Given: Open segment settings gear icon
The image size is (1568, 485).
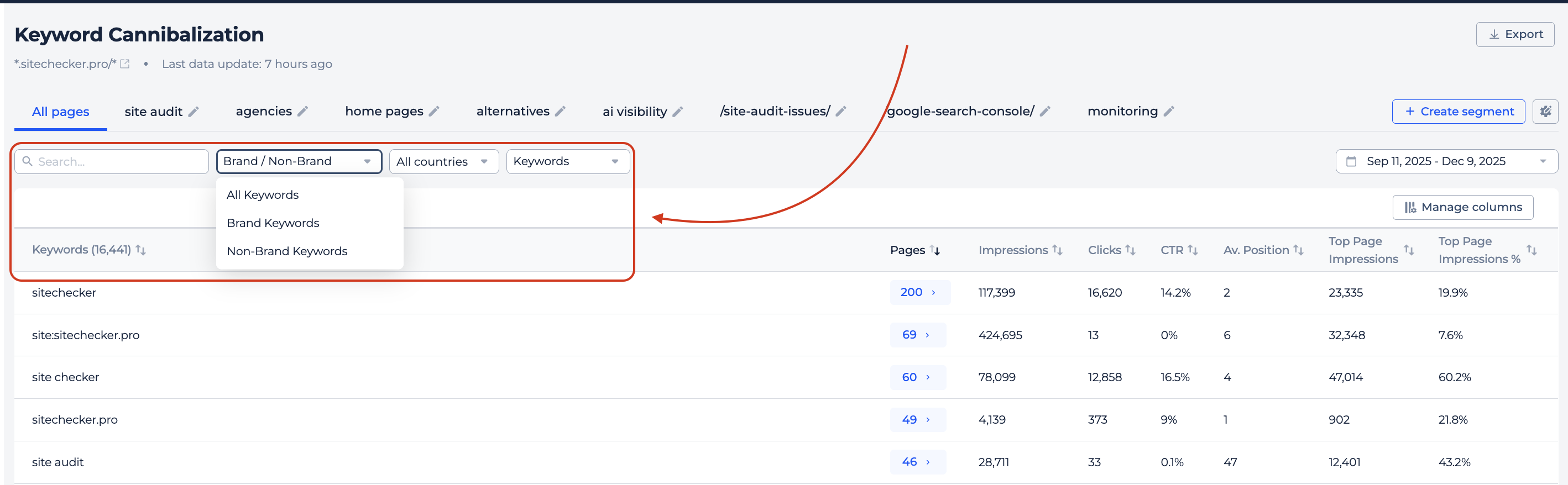Looking at the screenshot, I should point(1545,112).
